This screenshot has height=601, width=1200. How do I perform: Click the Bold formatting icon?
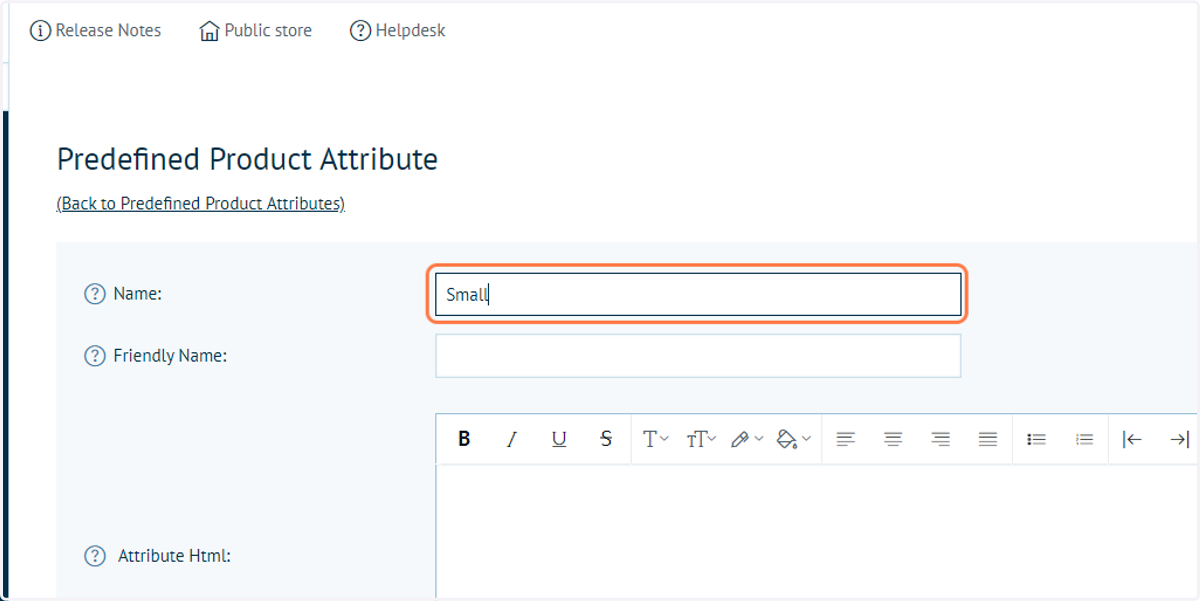pos(464,439)
